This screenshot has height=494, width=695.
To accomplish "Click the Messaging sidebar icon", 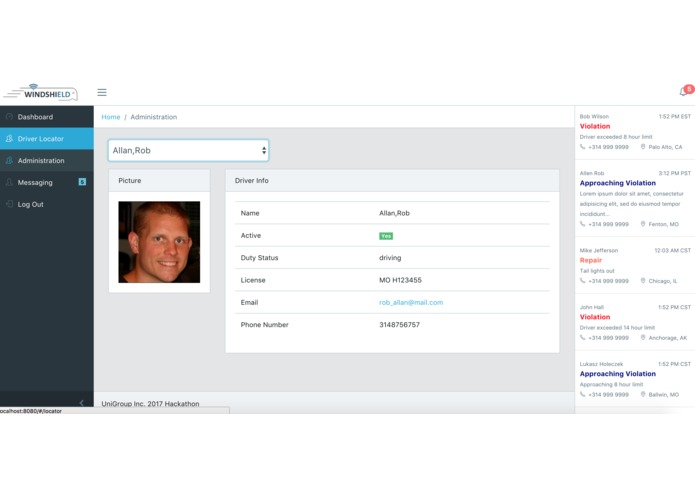I will (9, 182).
